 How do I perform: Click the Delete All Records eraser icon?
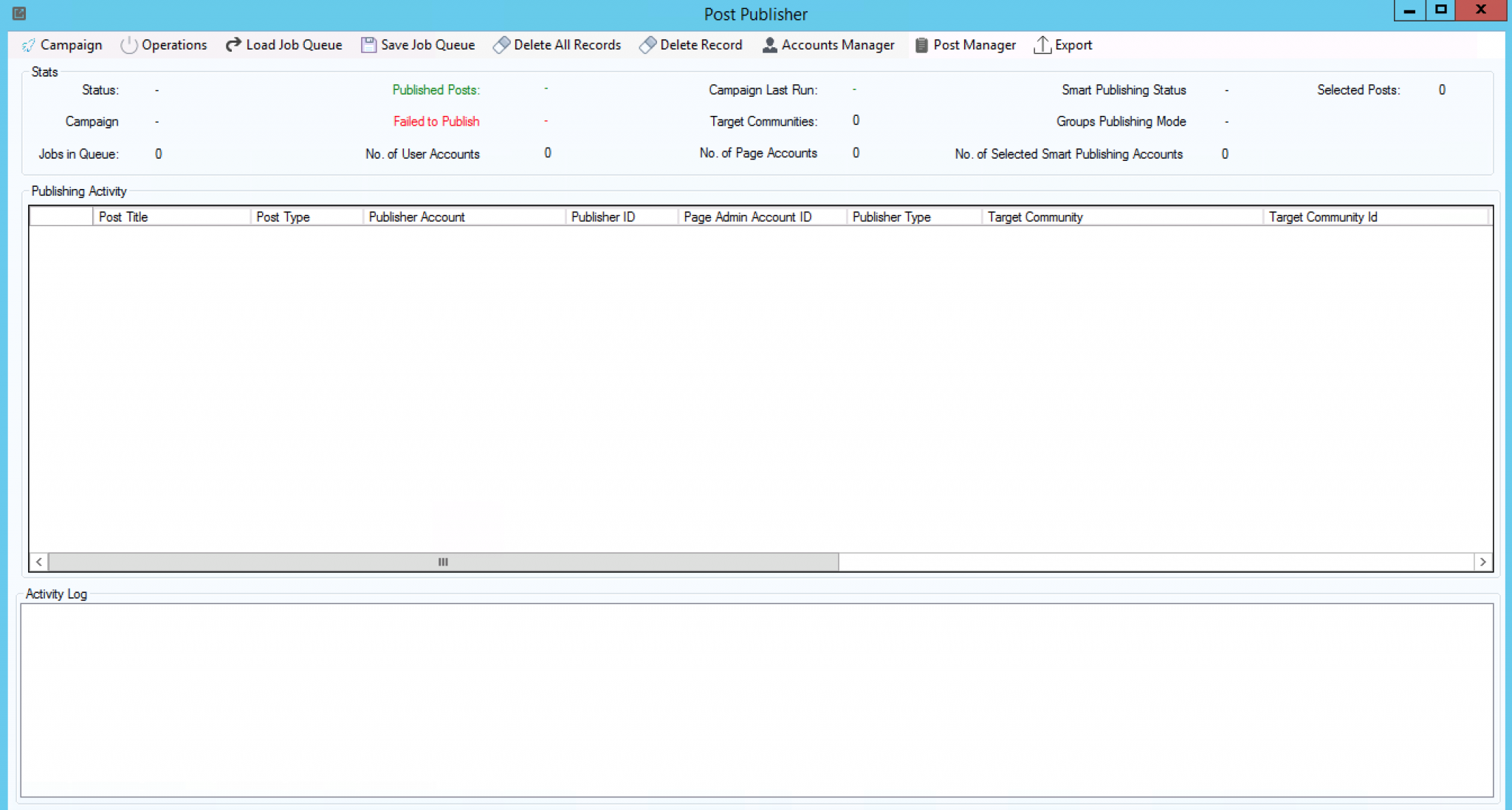[501, 45]
